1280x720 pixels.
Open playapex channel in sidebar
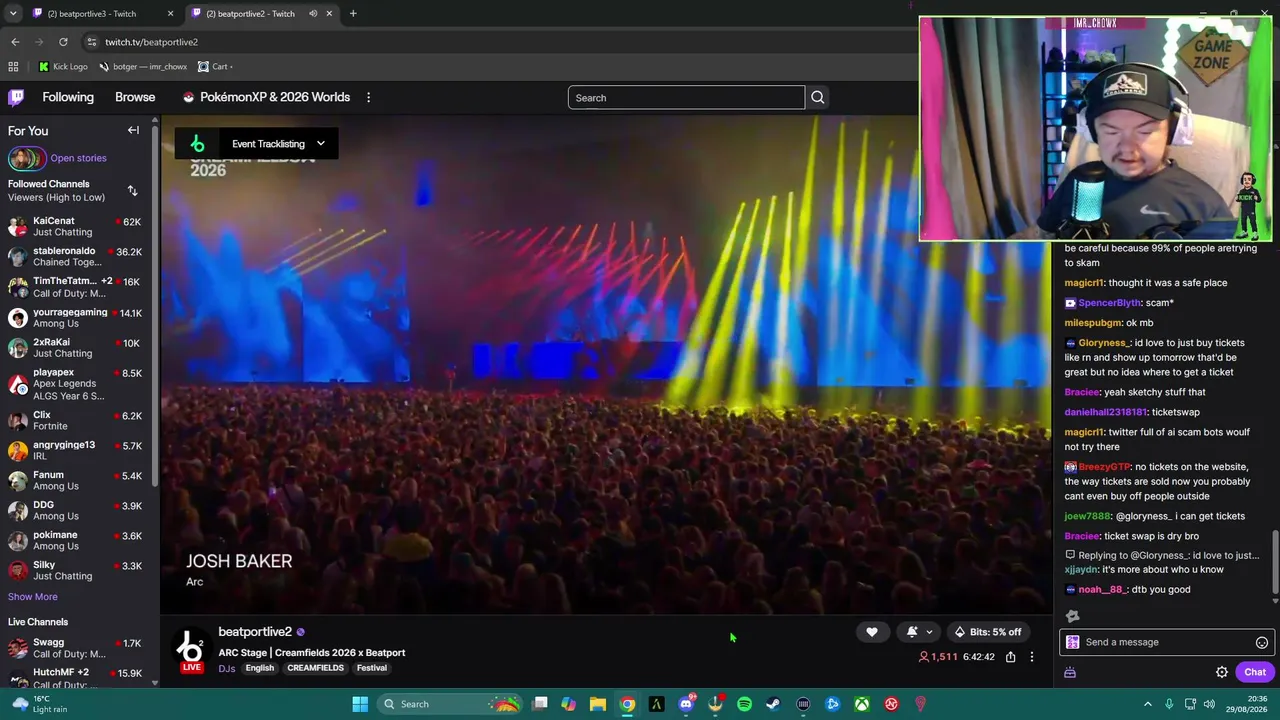[x=76, y=384]
